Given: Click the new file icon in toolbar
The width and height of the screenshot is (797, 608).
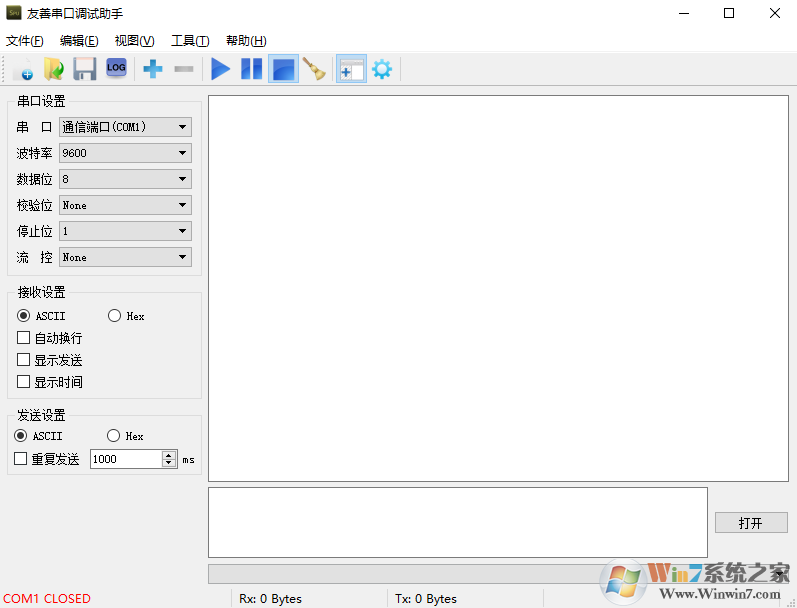Looking at the screenshot, I should click(23, 69).
